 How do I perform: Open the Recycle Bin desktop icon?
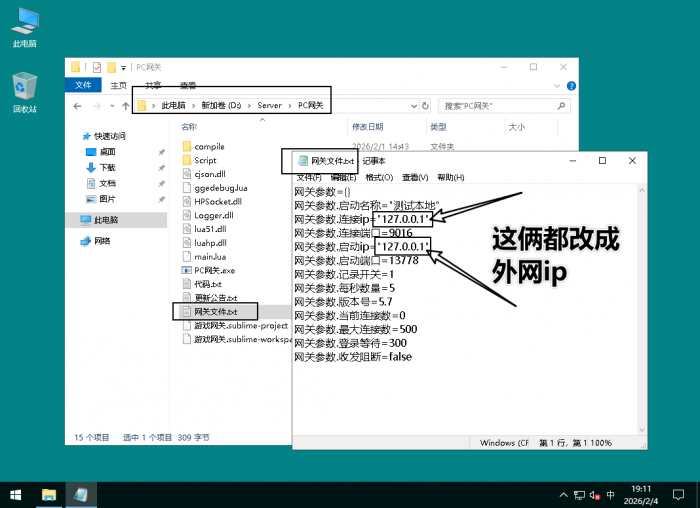25,93
